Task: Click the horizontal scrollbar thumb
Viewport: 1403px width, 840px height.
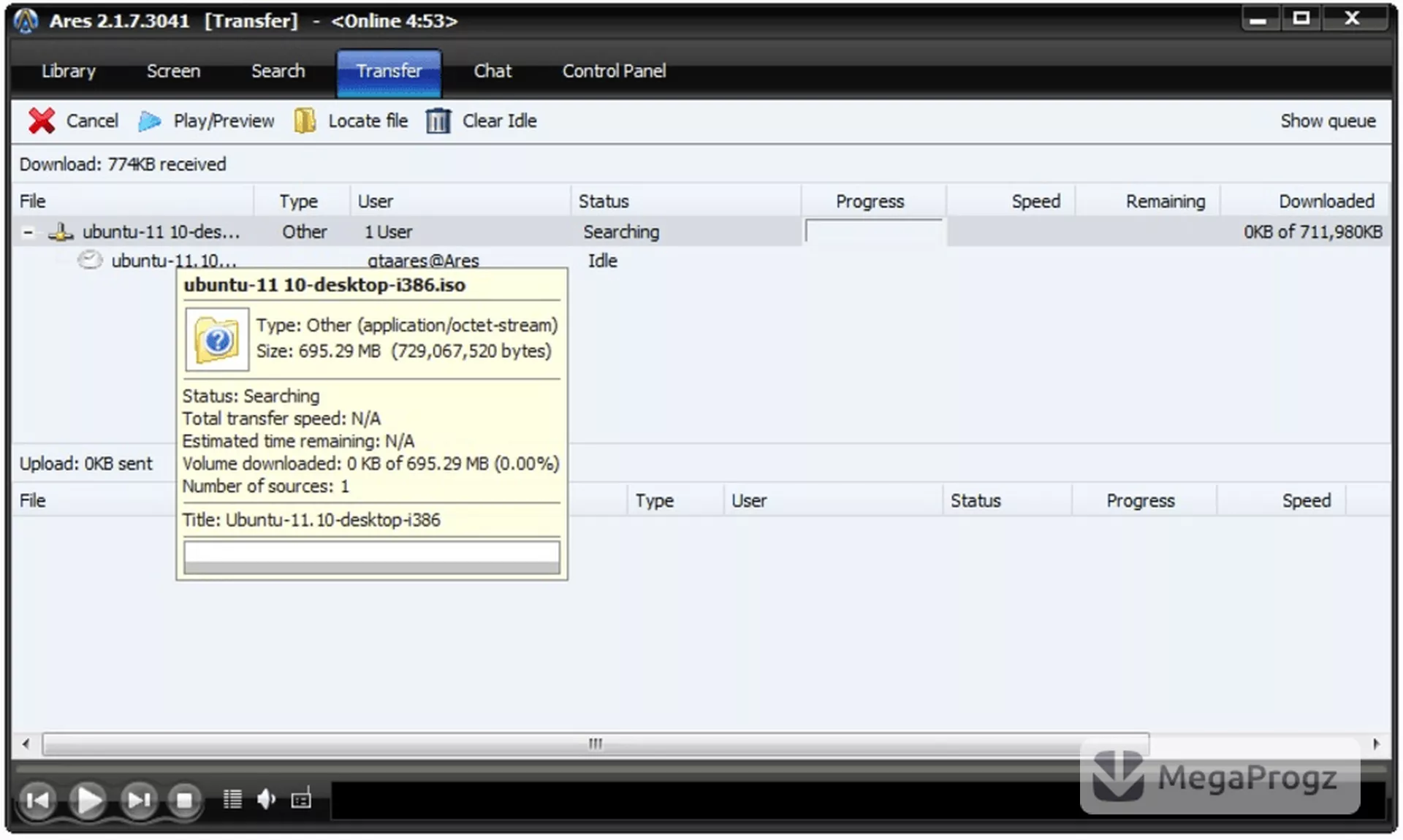Action: pos(596,744)
